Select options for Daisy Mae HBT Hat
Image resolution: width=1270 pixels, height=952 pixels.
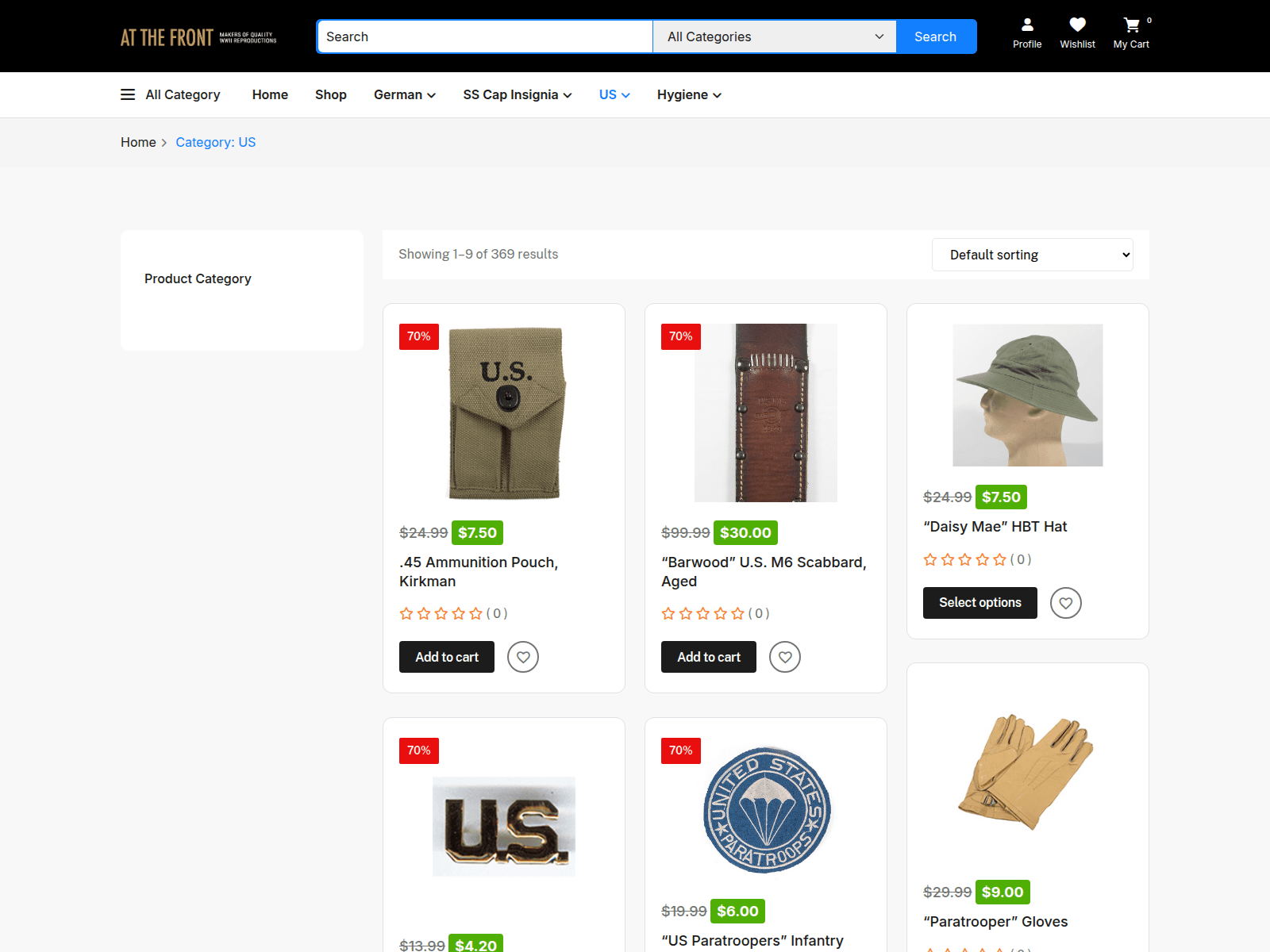pos(980,603)
